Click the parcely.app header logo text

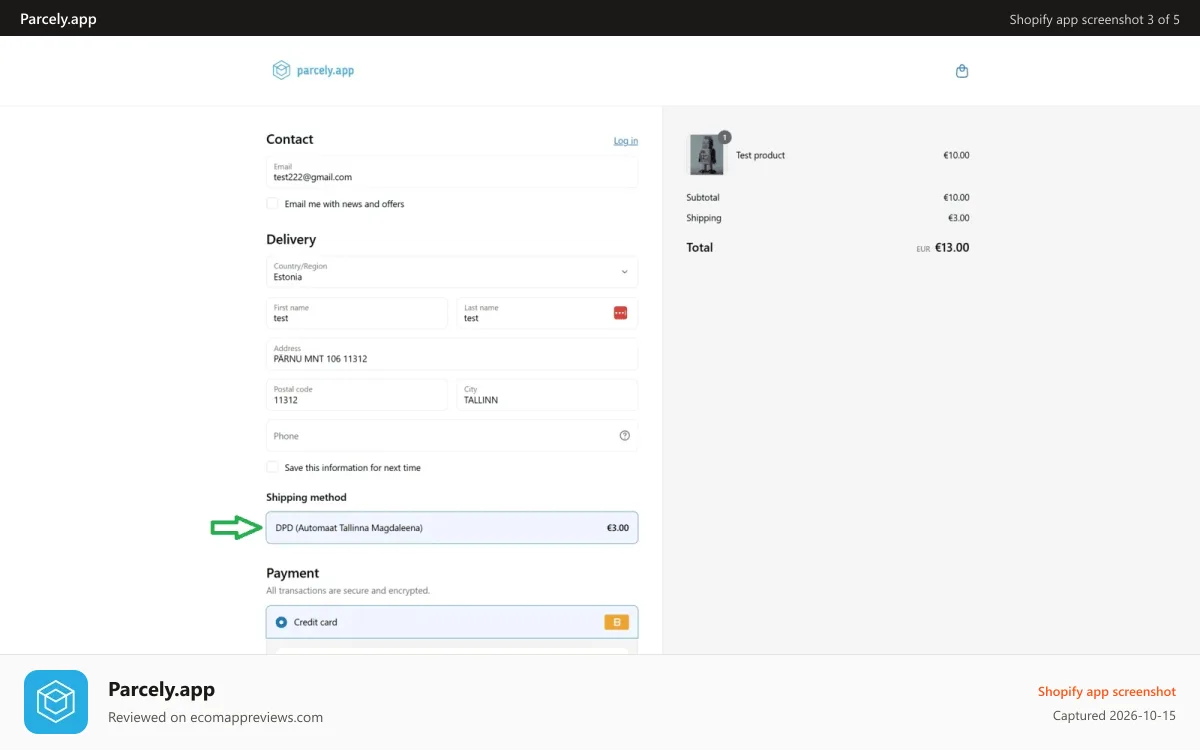coord(325,71)
